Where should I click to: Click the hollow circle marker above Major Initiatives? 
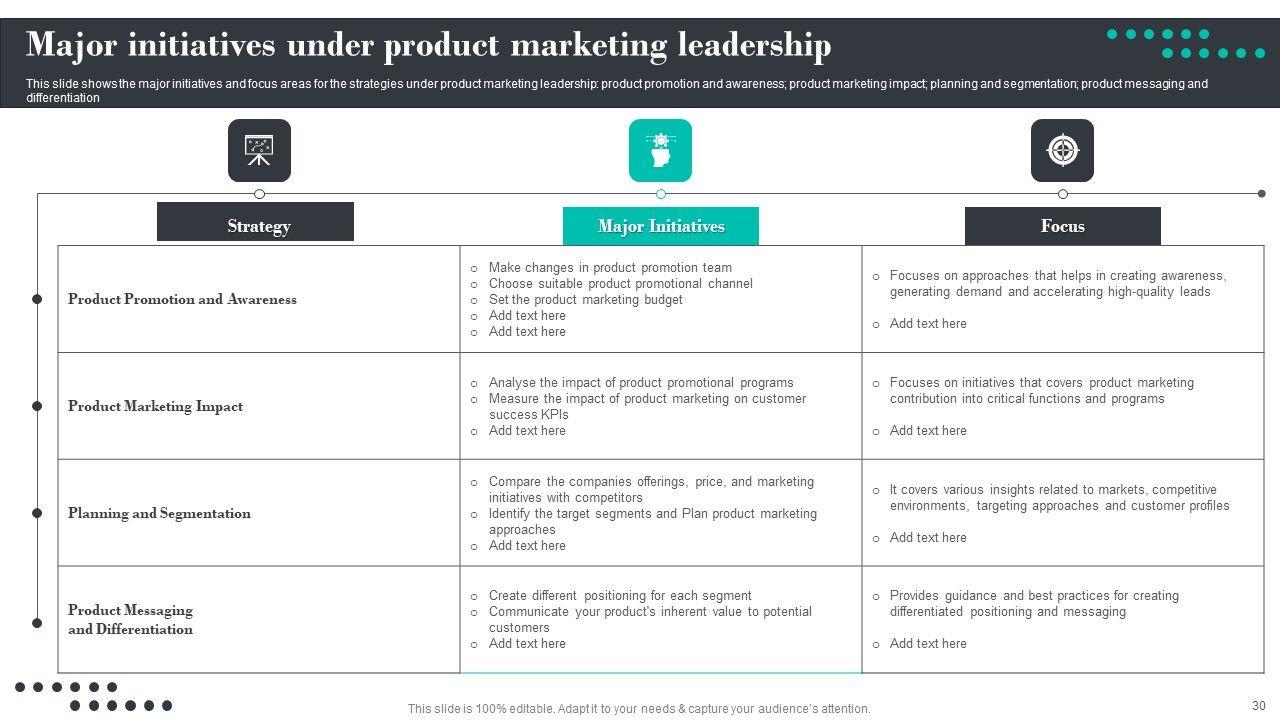point(661,194)
